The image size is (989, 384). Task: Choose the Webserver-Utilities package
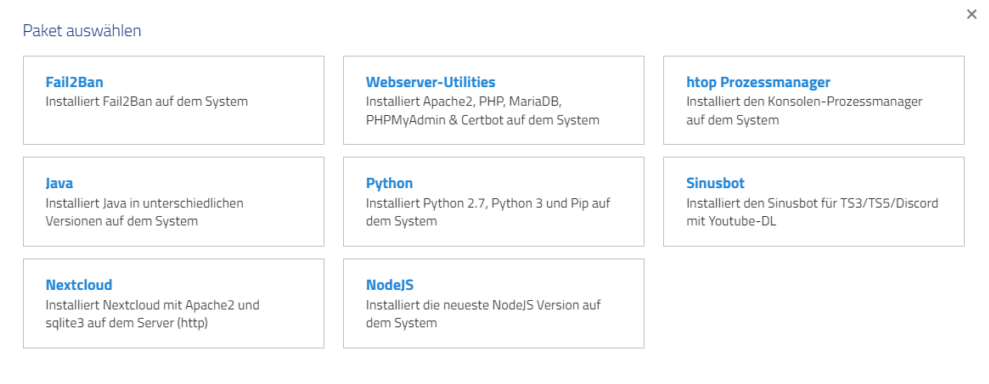pos(494,100)
